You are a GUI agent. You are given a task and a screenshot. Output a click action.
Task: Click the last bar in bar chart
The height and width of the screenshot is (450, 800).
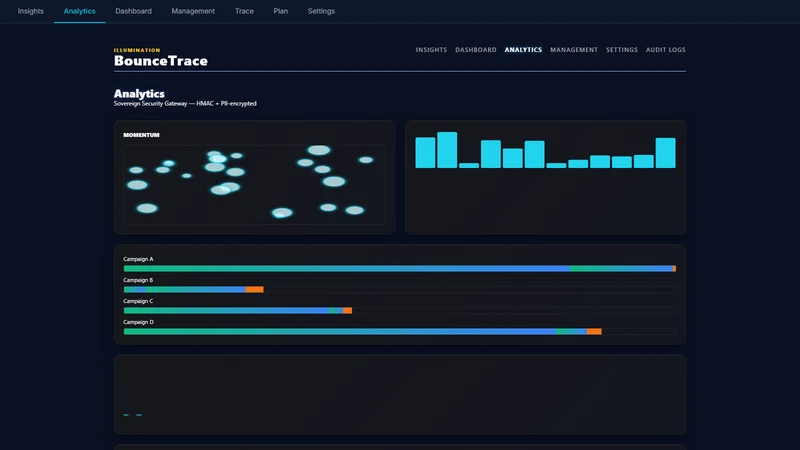pyautogui.click(x=665, y=153)
